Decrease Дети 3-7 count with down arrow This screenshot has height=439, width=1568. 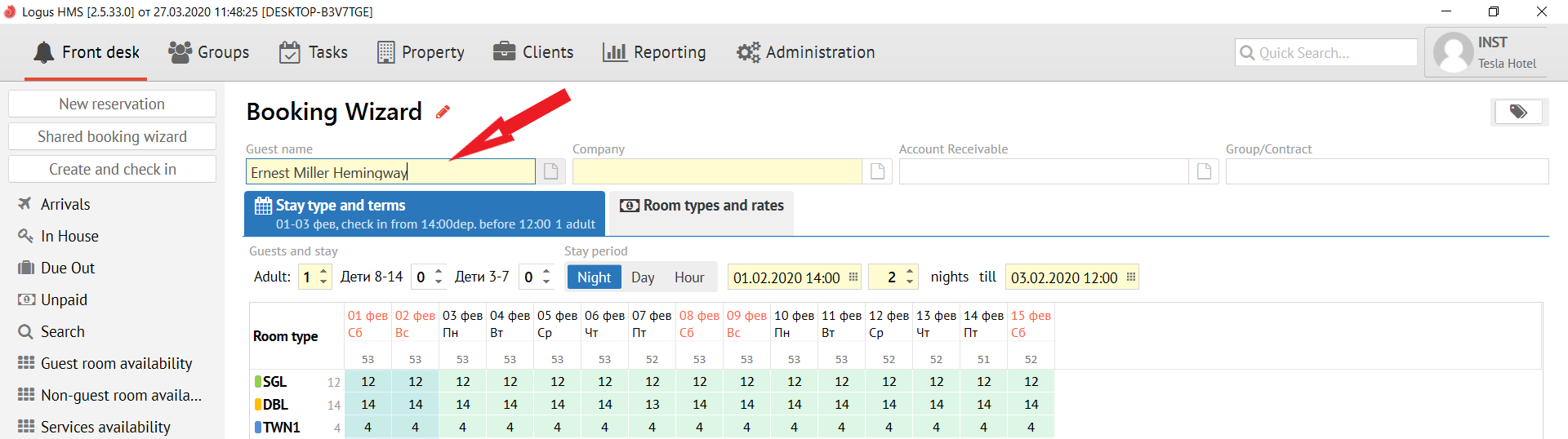[x=546, y=282]
